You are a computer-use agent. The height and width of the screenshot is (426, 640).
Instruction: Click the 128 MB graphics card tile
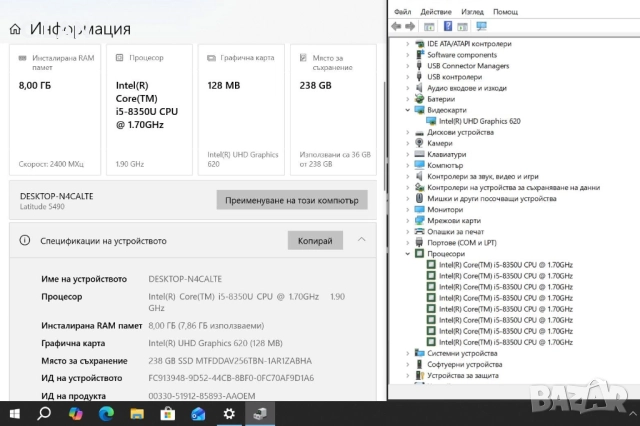click(x=241, y=110)
